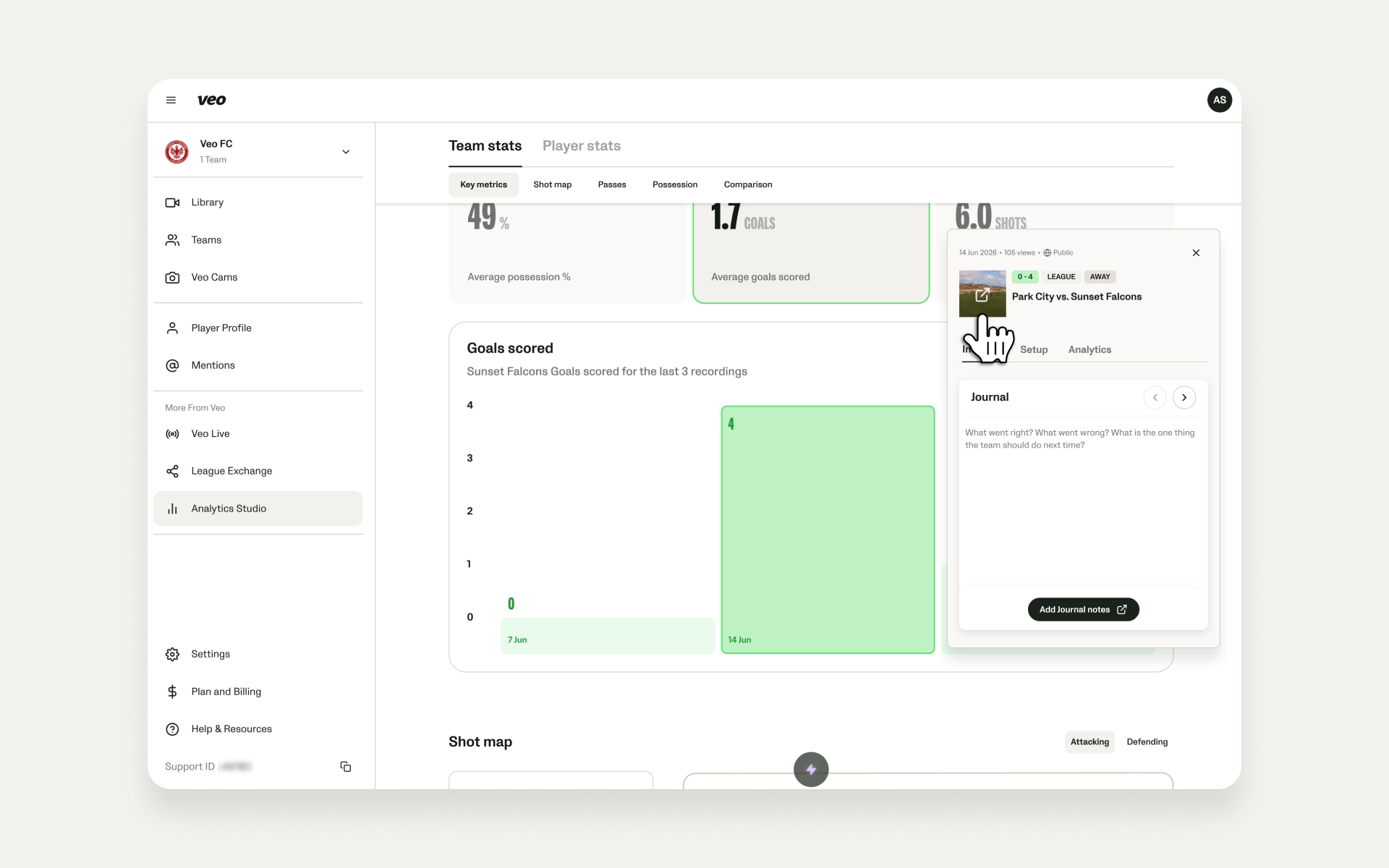Open Help & Resources in the sidebar
The height and width of the screenshot is (868, 1389).
click(258, 730)
